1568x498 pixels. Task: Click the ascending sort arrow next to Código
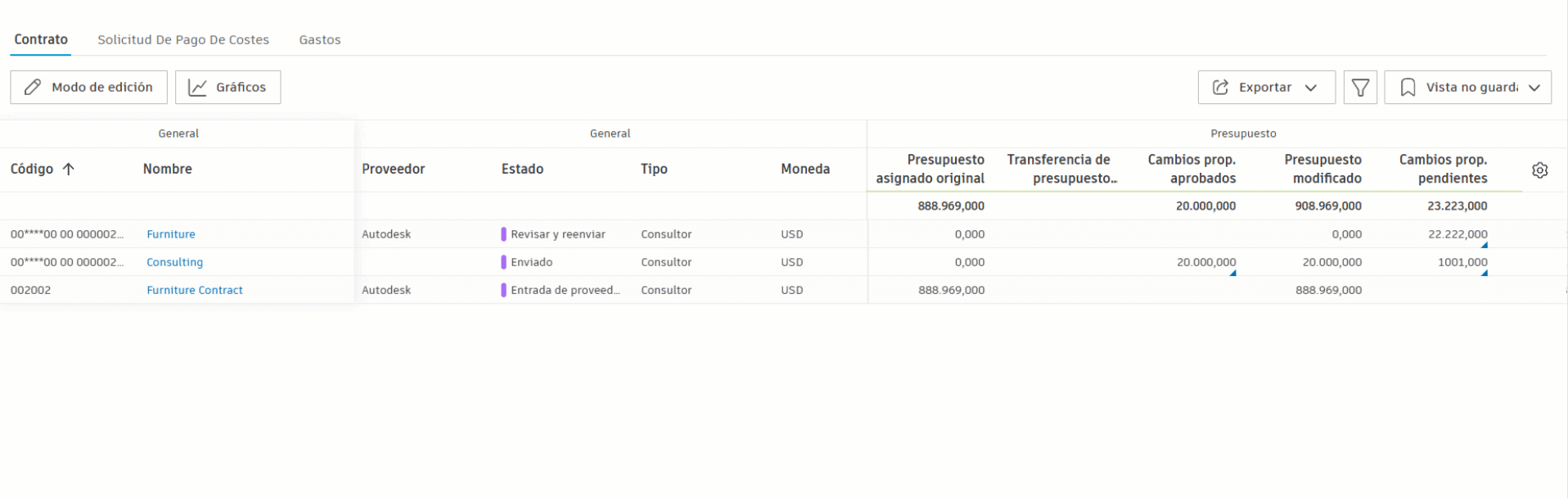pyautogui.click(x=69, y=169)
